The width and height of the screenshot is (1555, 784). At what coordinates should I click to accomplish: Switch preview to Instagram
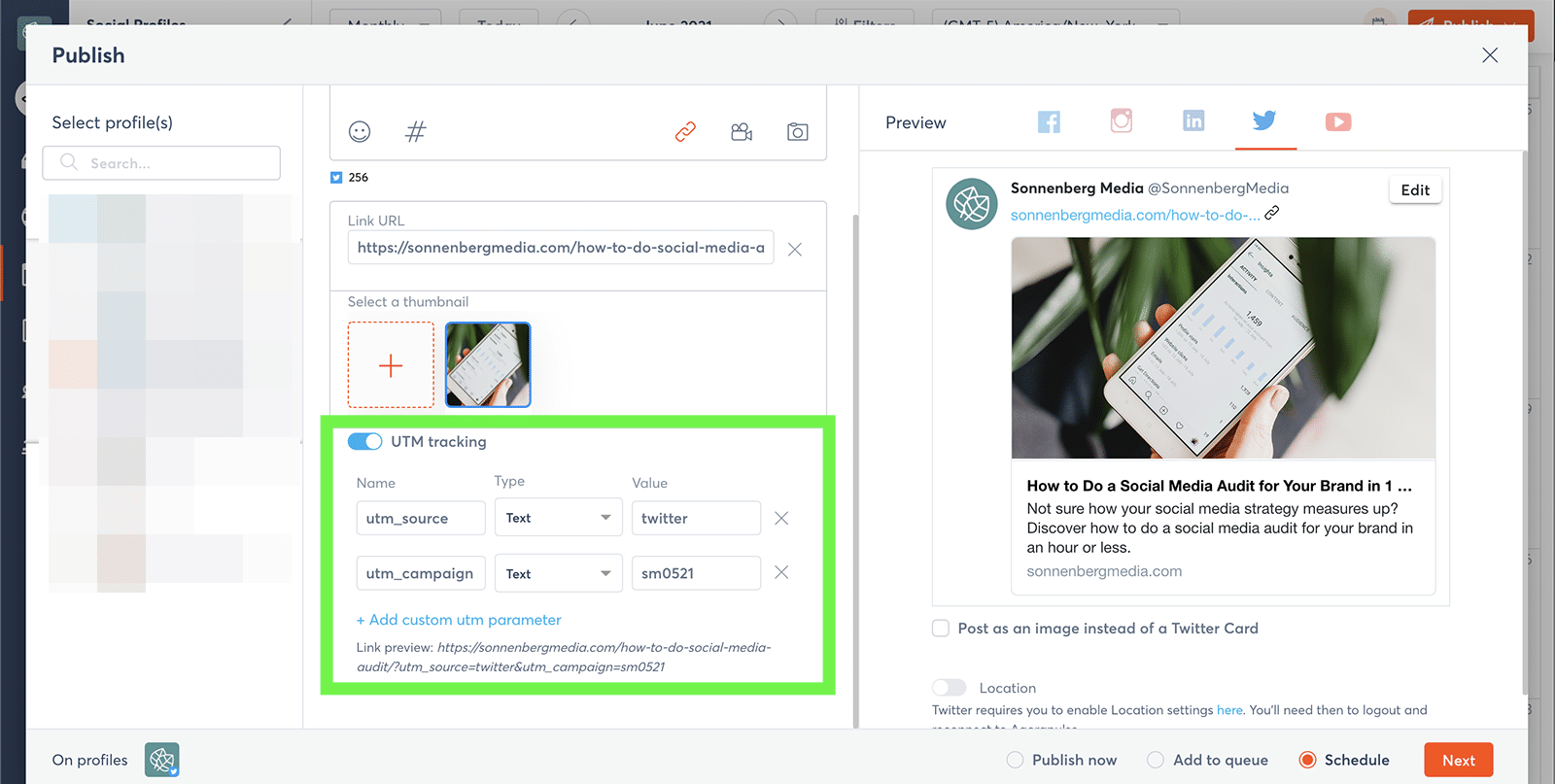click(1122, 120)
